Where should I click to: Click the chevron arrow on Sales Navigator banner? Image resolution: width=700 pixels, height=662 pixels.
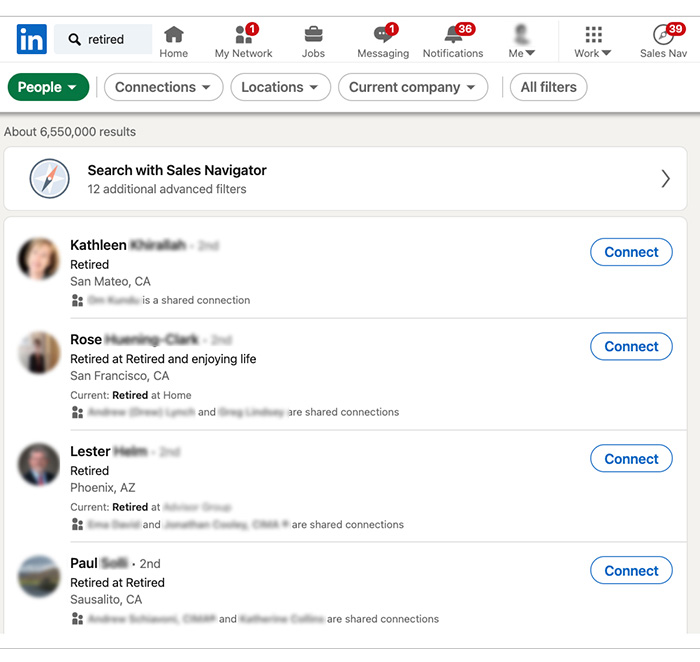(666, 179)
